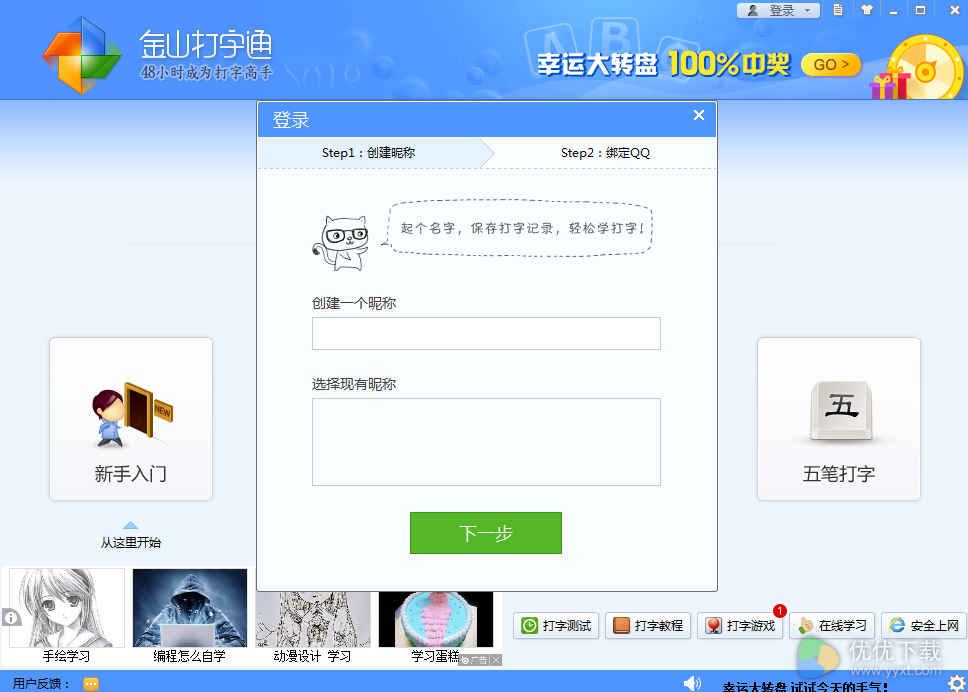Image resolution: width=968 pixels, height=692 pixels.
Task: Minimize the Kingsoft Typing window
Action: click(893, 10)
